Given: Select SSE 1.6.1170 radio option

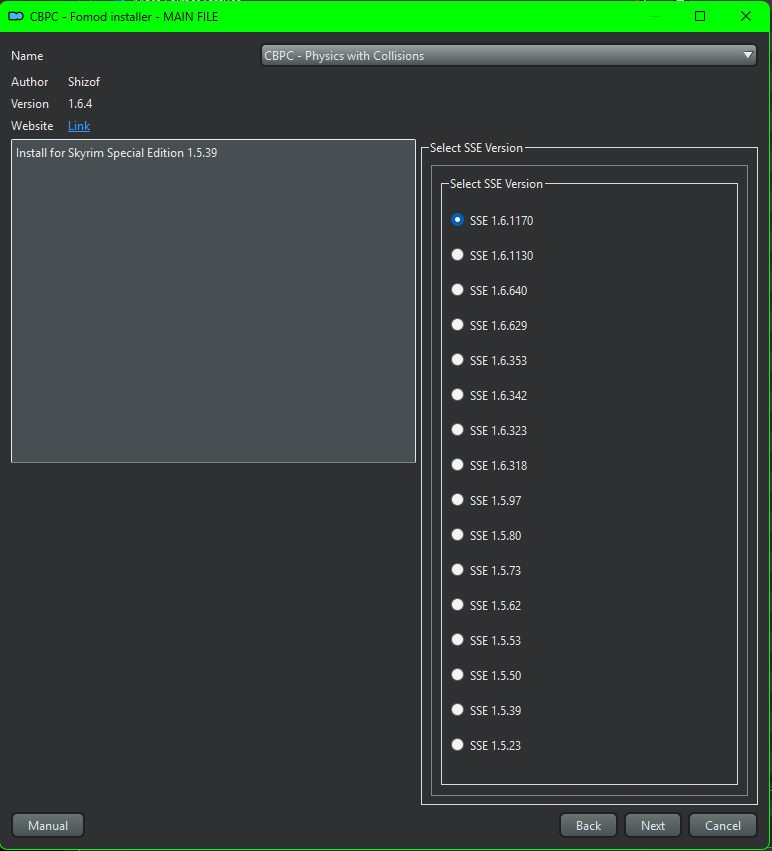Looking at the screenshot, I should pyautogui.click(x=457, y=220).
